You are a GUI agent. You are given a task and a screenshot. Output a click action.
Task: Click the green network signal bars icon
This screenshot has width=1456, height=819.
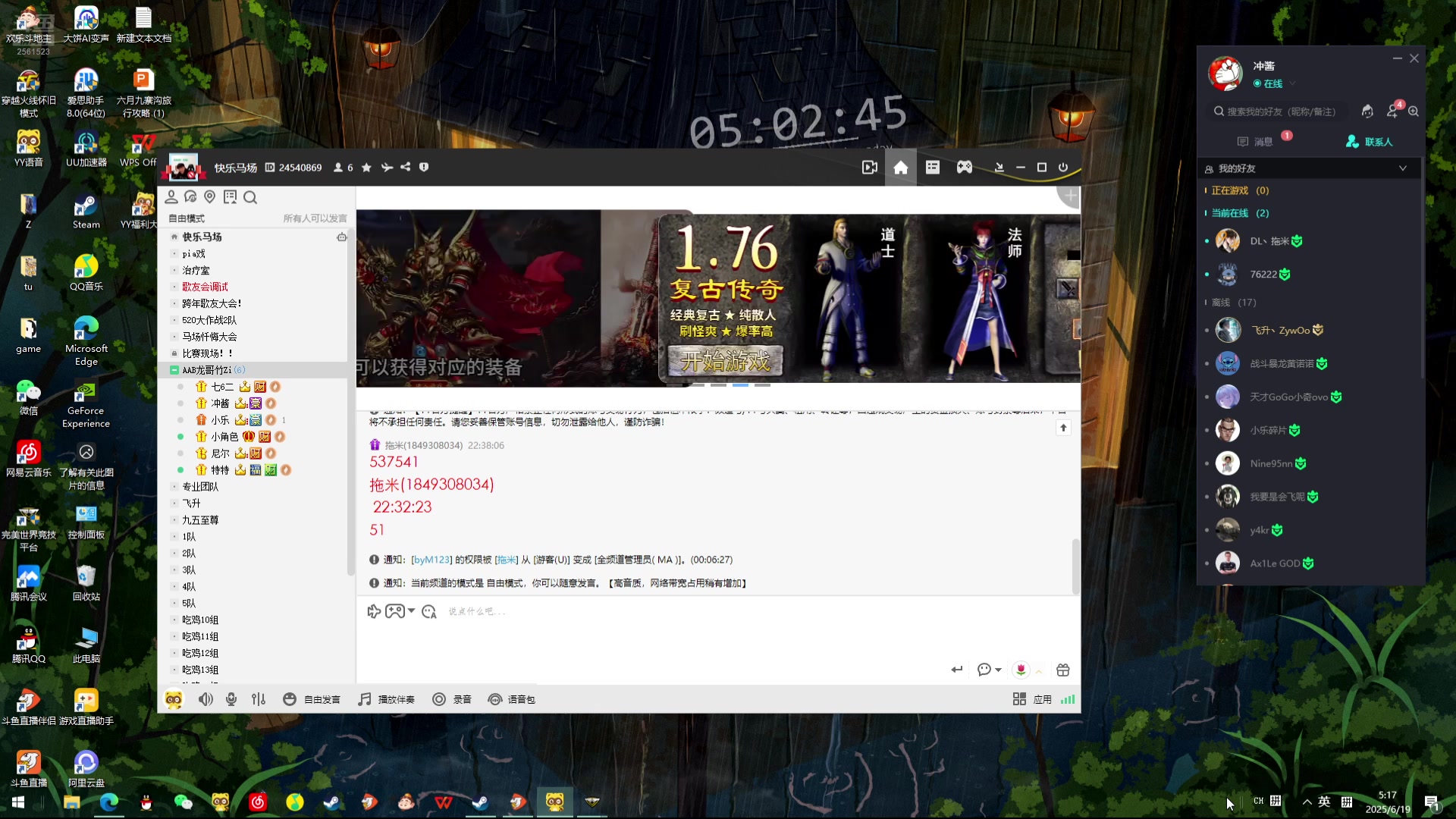1068,699
